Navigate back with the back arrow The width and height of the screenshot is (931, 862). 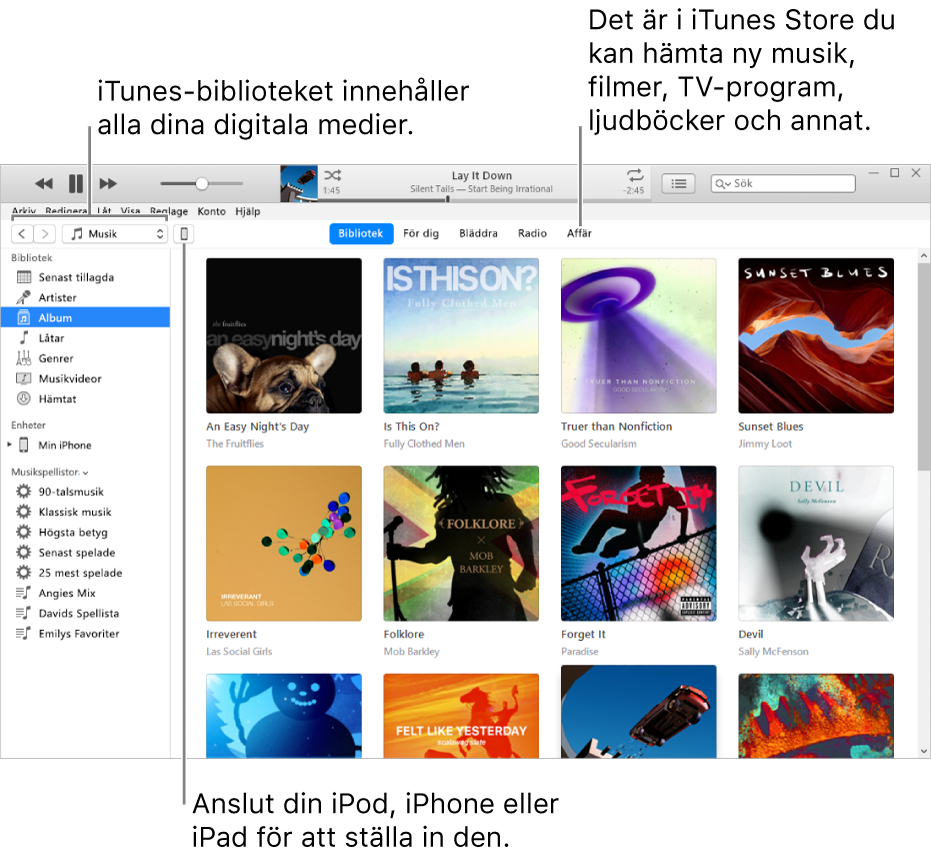point(22,233)
